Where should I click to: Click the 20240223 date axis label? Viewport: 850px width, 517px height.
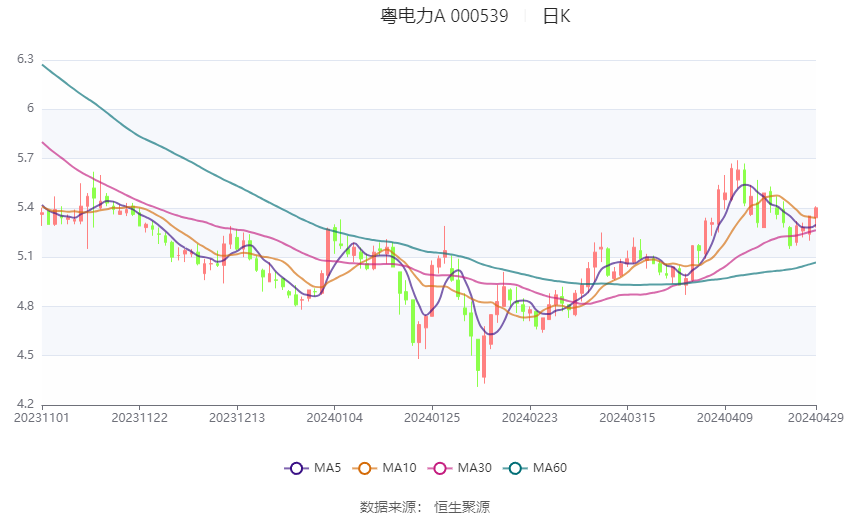(529, 417)
